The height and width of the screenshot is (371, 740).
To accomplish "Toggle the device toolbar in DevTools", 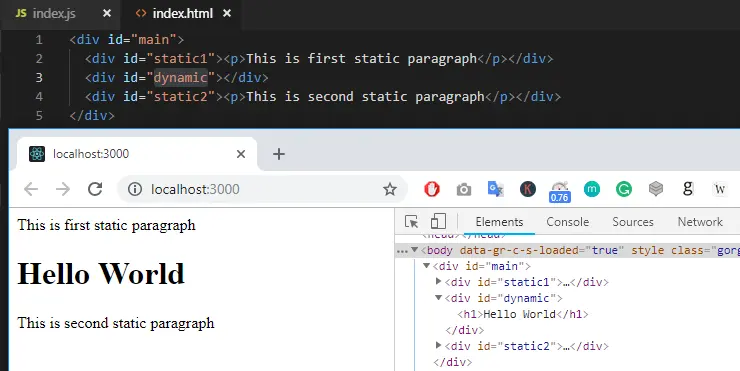I will coord(438,221).
